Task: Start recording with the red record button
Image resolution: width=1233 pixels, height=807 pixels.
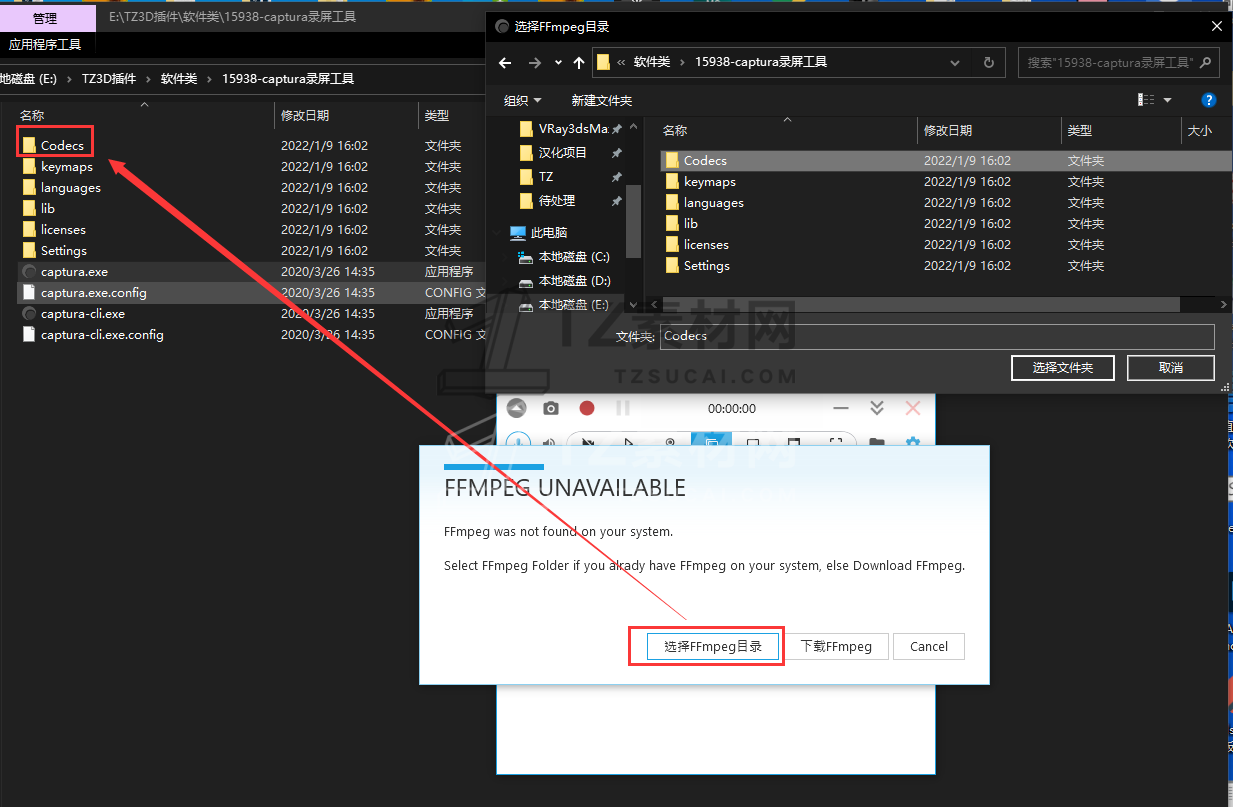Action: (x=587, y=408)
